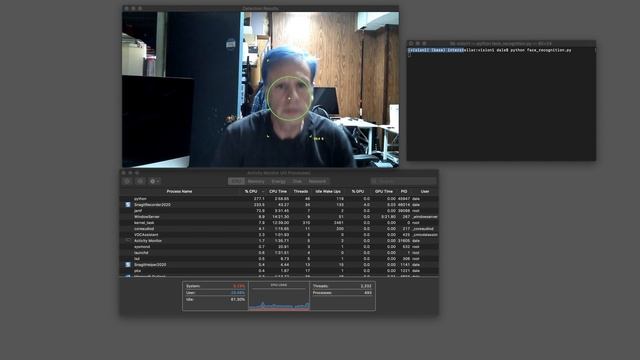
Task: Click the SnagitHelper2020 app icon in list
Action: coord(128,264)
